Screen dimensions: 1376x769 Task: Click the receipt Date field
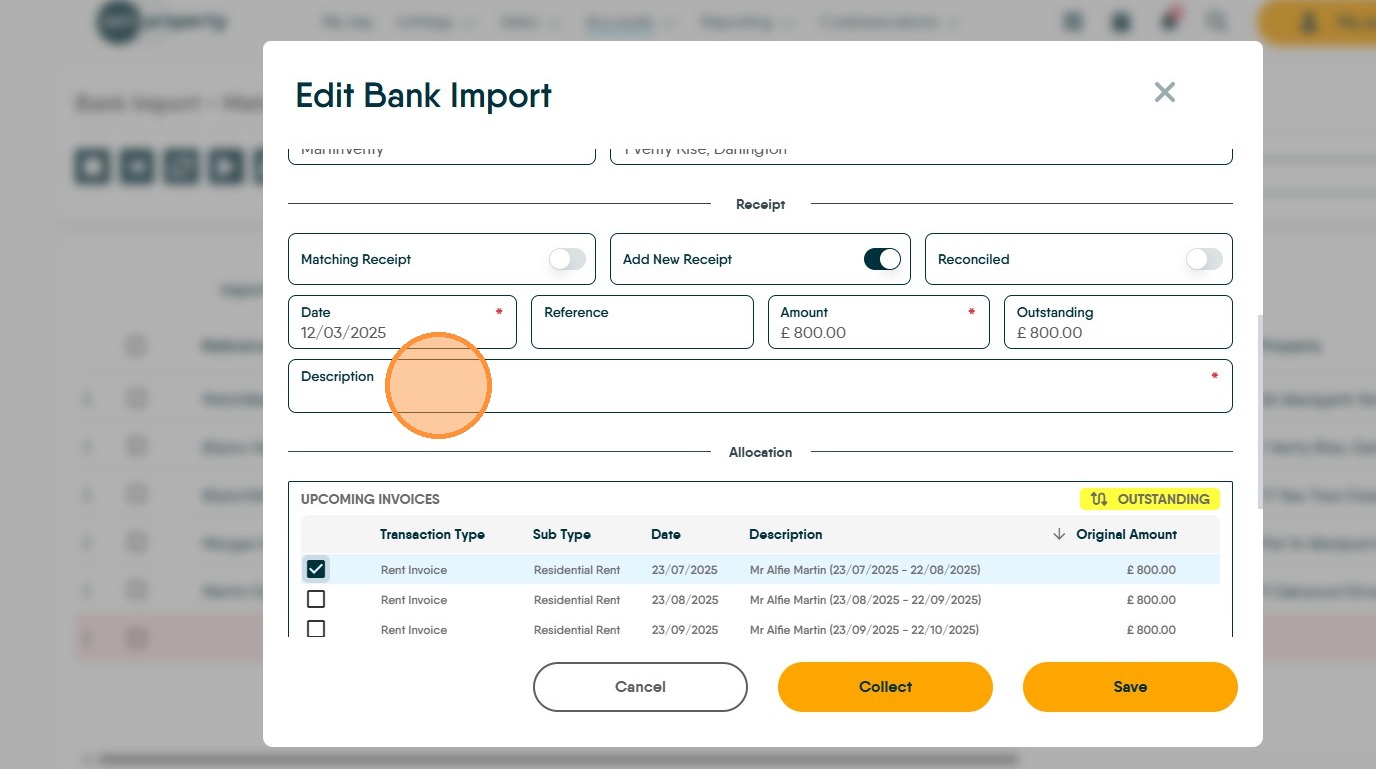coord(402,322)
